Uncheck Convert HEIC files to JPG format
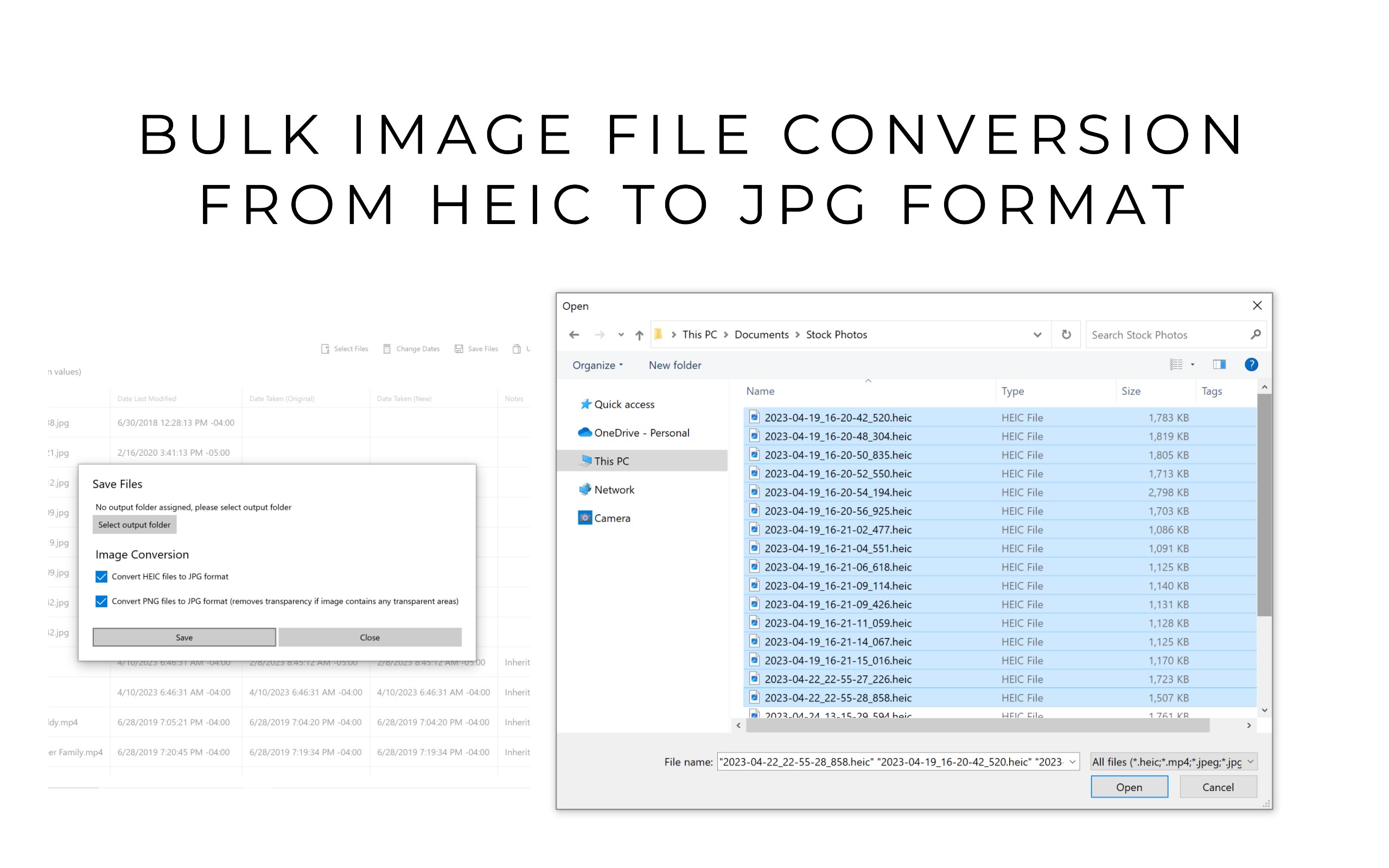The image size is (1389, 868). [101, 576]
